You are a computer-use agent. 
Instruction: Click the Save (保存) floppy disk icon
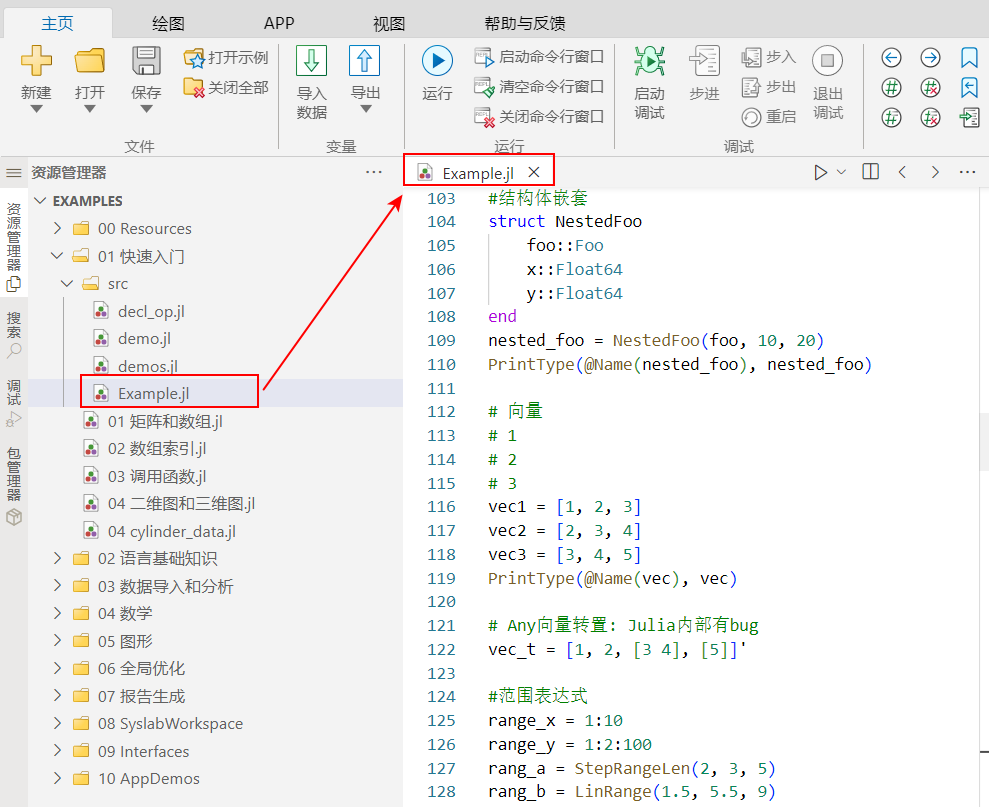point(146,62)
